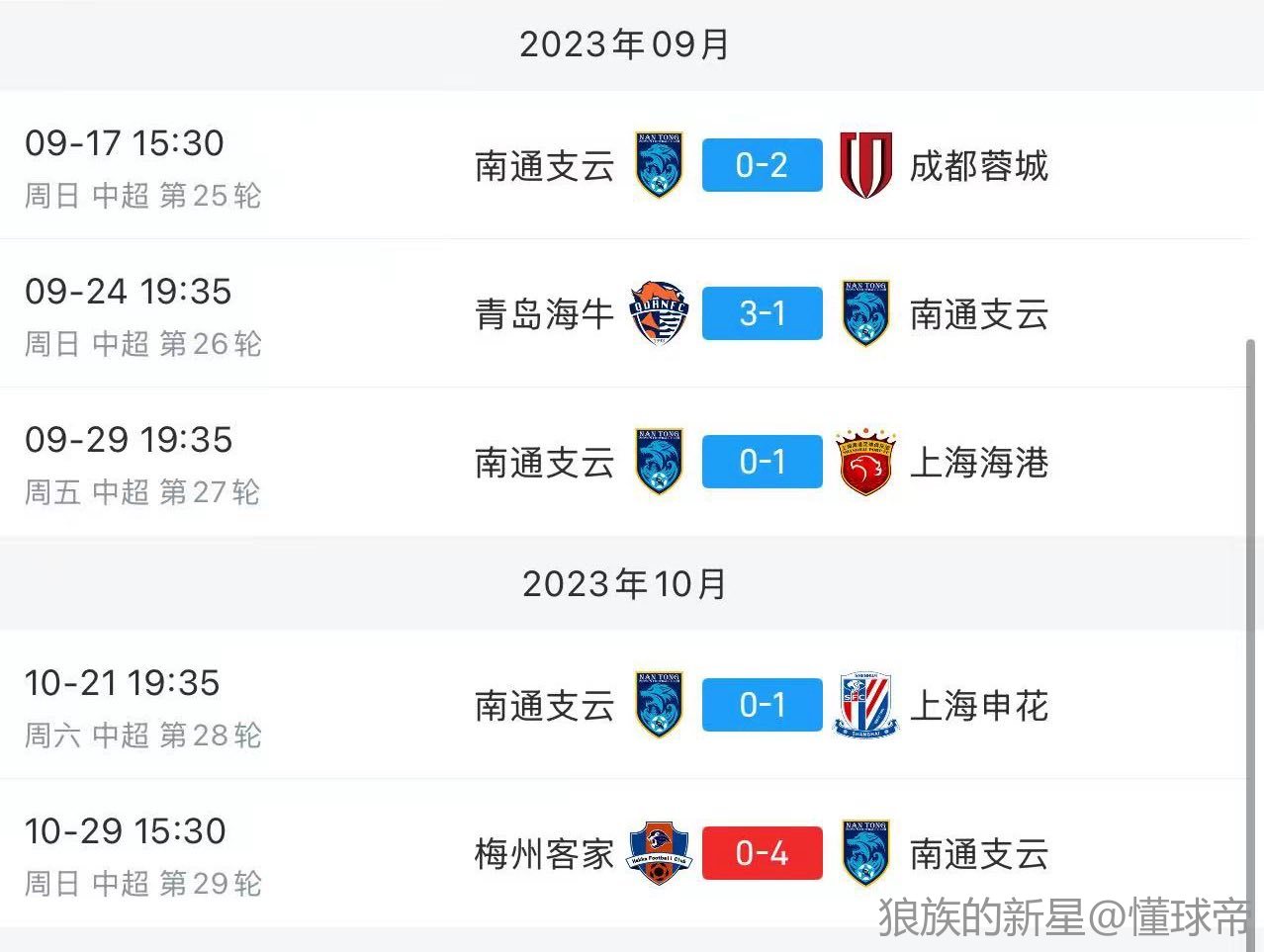1264x952 pixels.
Task: Click the 上海申花 team name
Action: point(978,705)
